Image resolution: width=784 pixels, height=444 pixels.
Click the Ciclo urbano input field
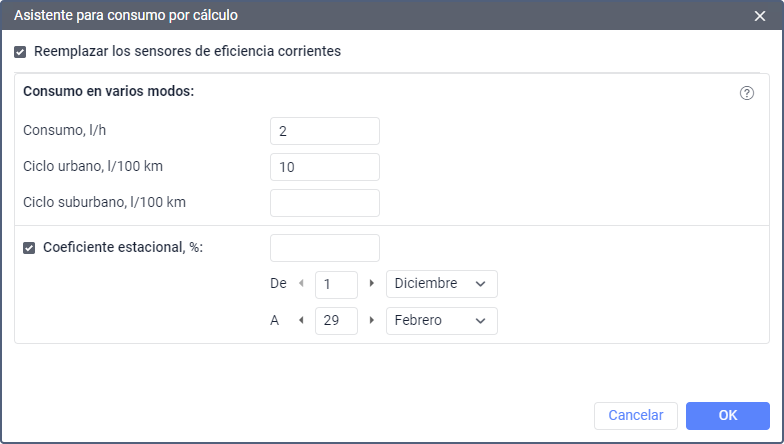coord(324,167)
